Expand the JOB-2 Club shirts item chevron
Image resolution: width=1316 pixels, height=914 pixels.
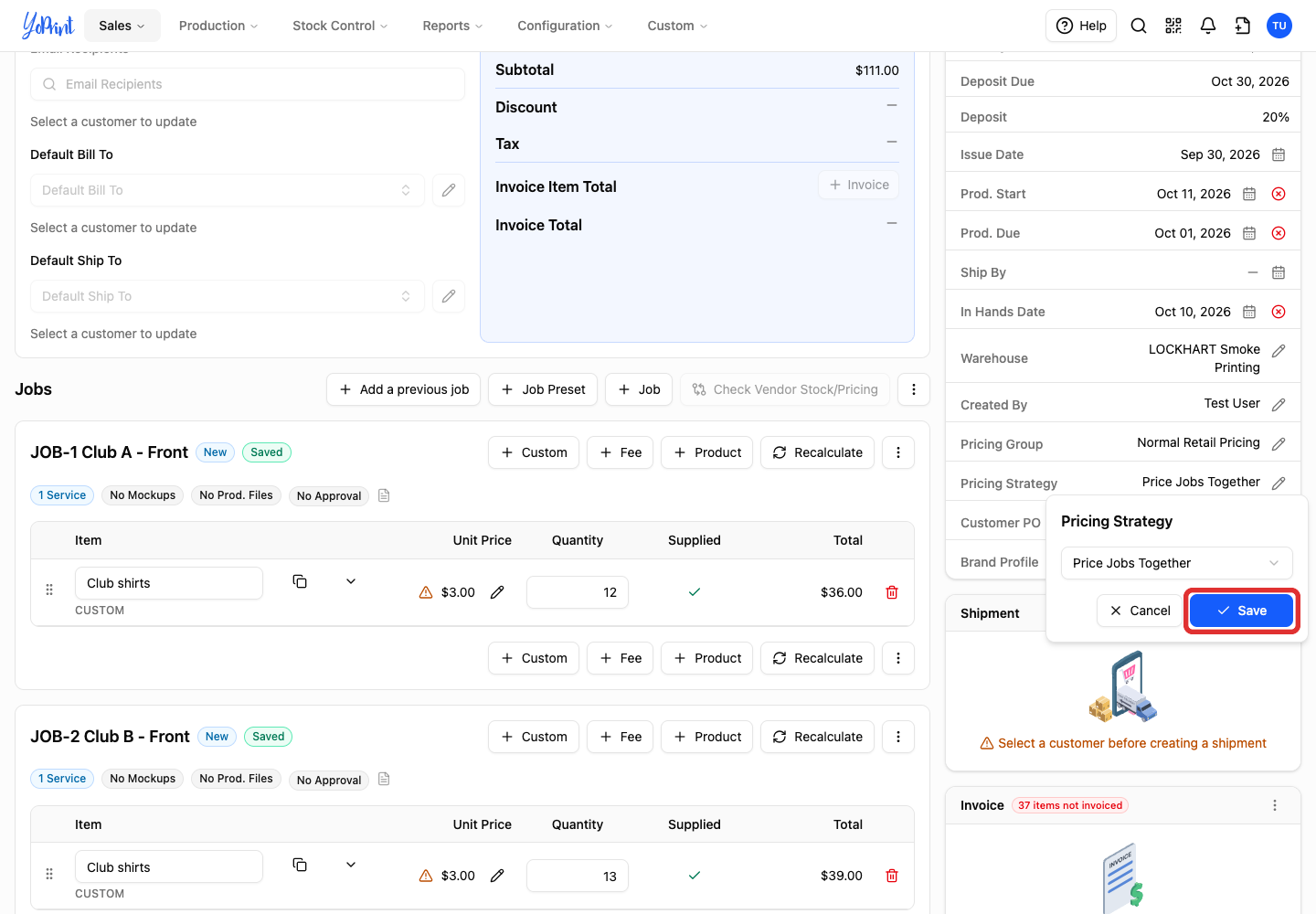[x=351, y=865]
